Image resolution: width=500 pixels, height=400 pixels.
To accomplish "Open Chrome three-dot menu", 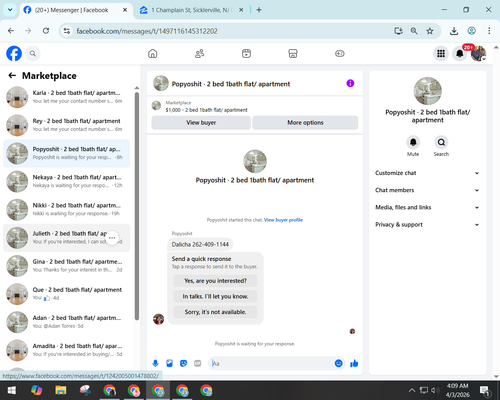I will (x=489, y=31).
